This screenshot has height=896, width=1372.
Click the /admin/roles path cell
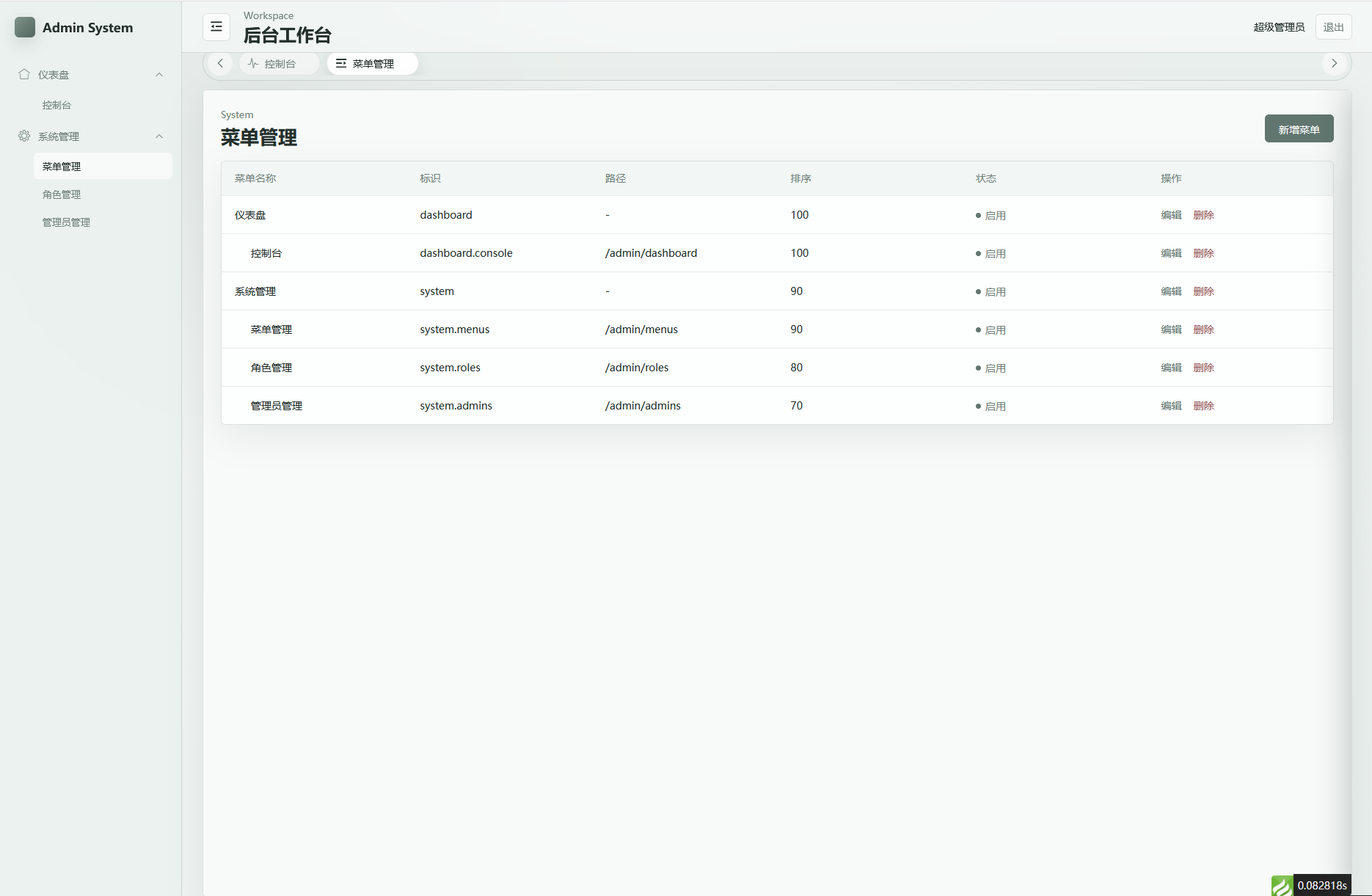[637, 367]
